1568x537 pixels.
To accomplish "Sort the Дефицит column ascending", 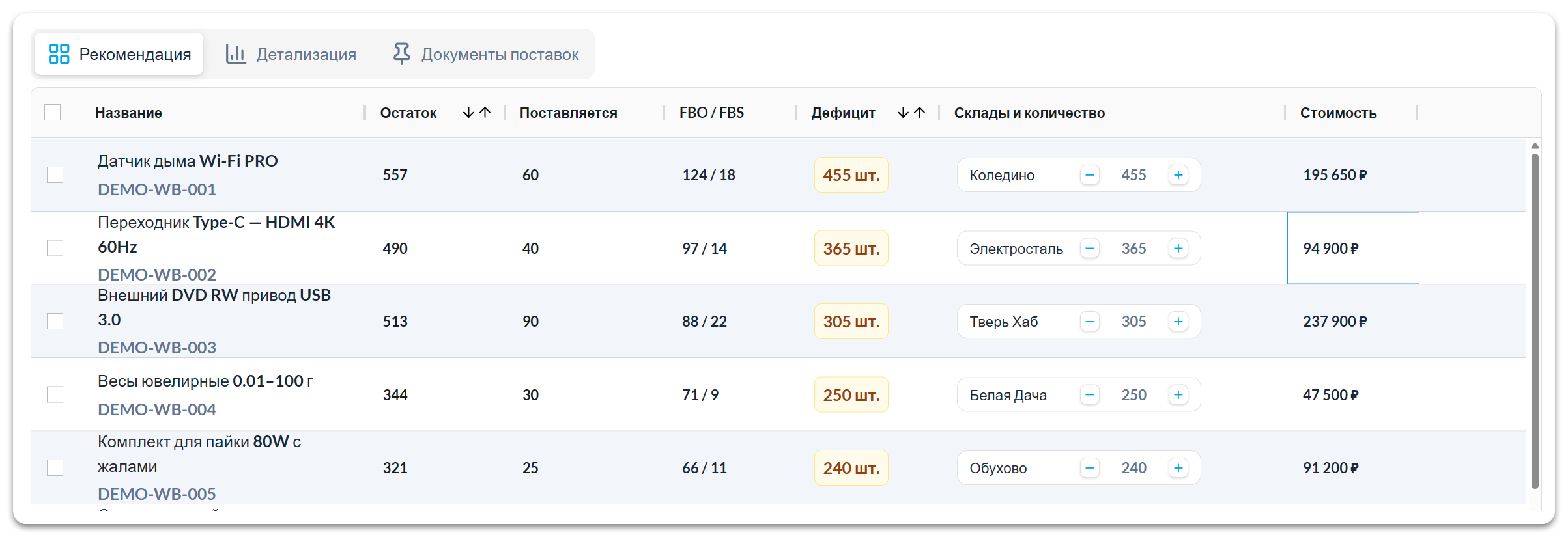I will click(x=920, y=113).
